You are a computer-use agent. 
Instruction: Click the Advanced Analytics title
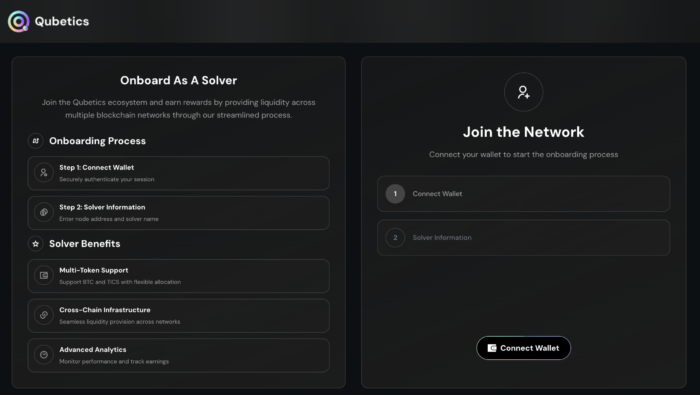coord(93,349)
